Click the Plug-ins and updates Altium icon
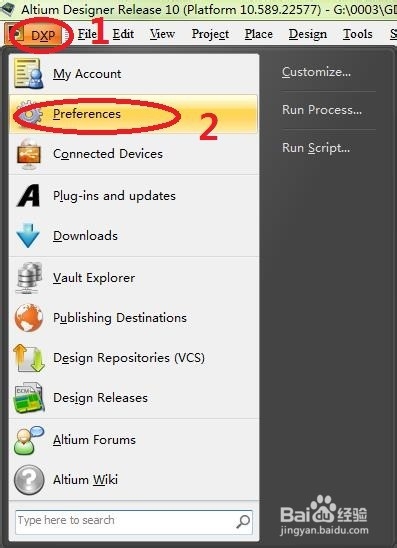This screenshot has width=397, height=548. pyautogui.click(x=29, y=195)
